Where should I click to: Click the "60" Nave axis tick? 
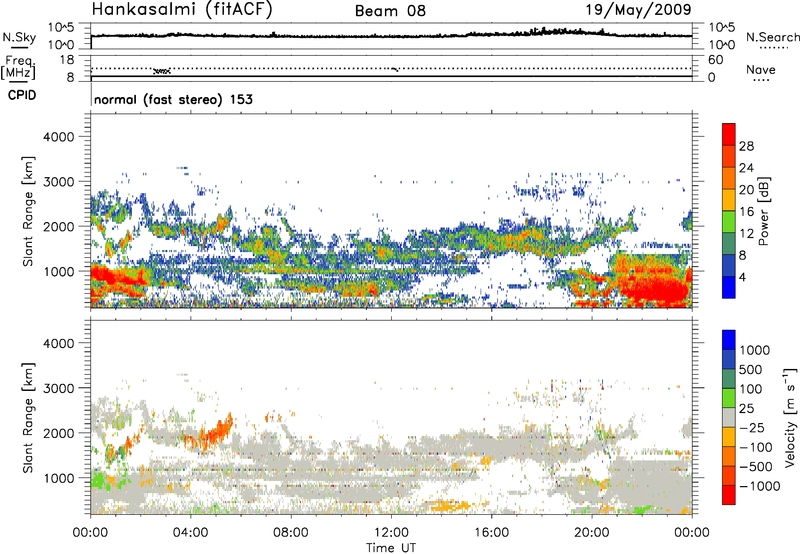pyautogui.click(x=715, y=60)
